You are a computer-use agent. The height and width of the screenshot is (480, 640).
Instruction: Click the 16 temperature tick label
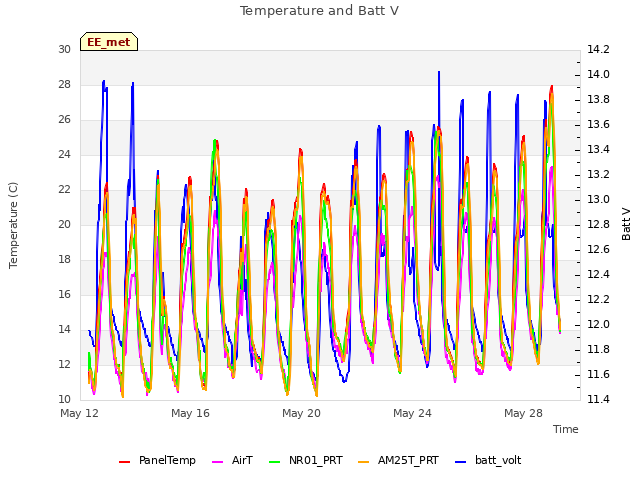pos(64,294)
